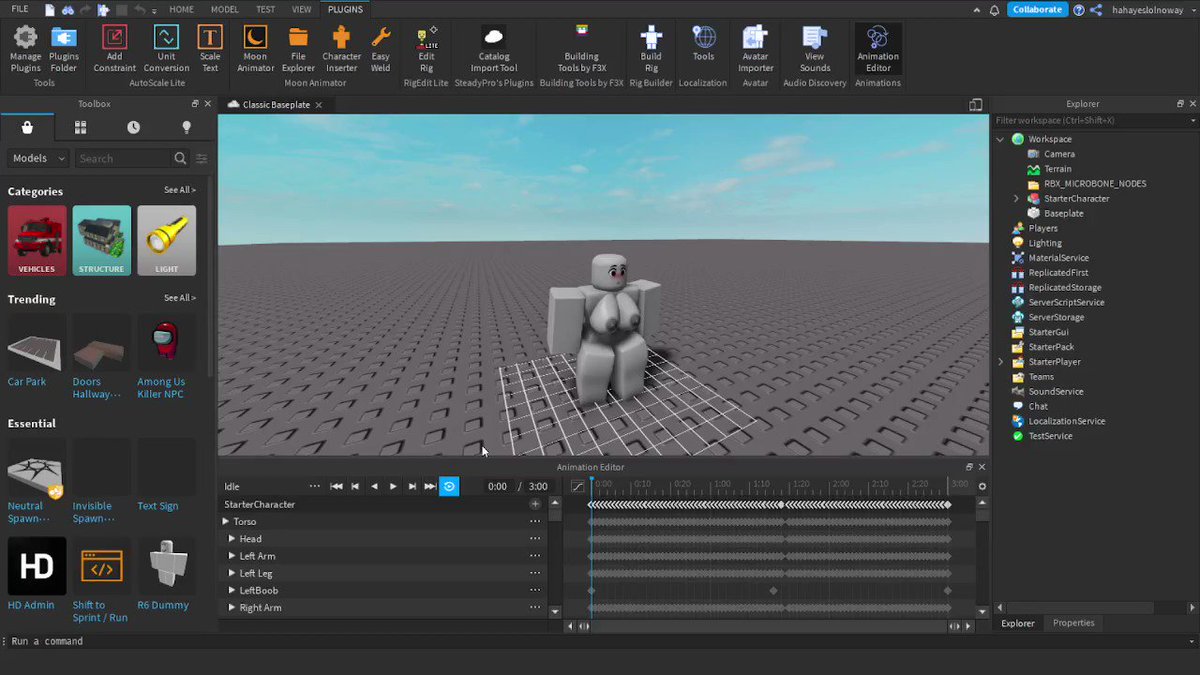Open the Build Rig plugin
This screenshot has height=675, width=1200.
pyautogui.click(x=651, y=48)
